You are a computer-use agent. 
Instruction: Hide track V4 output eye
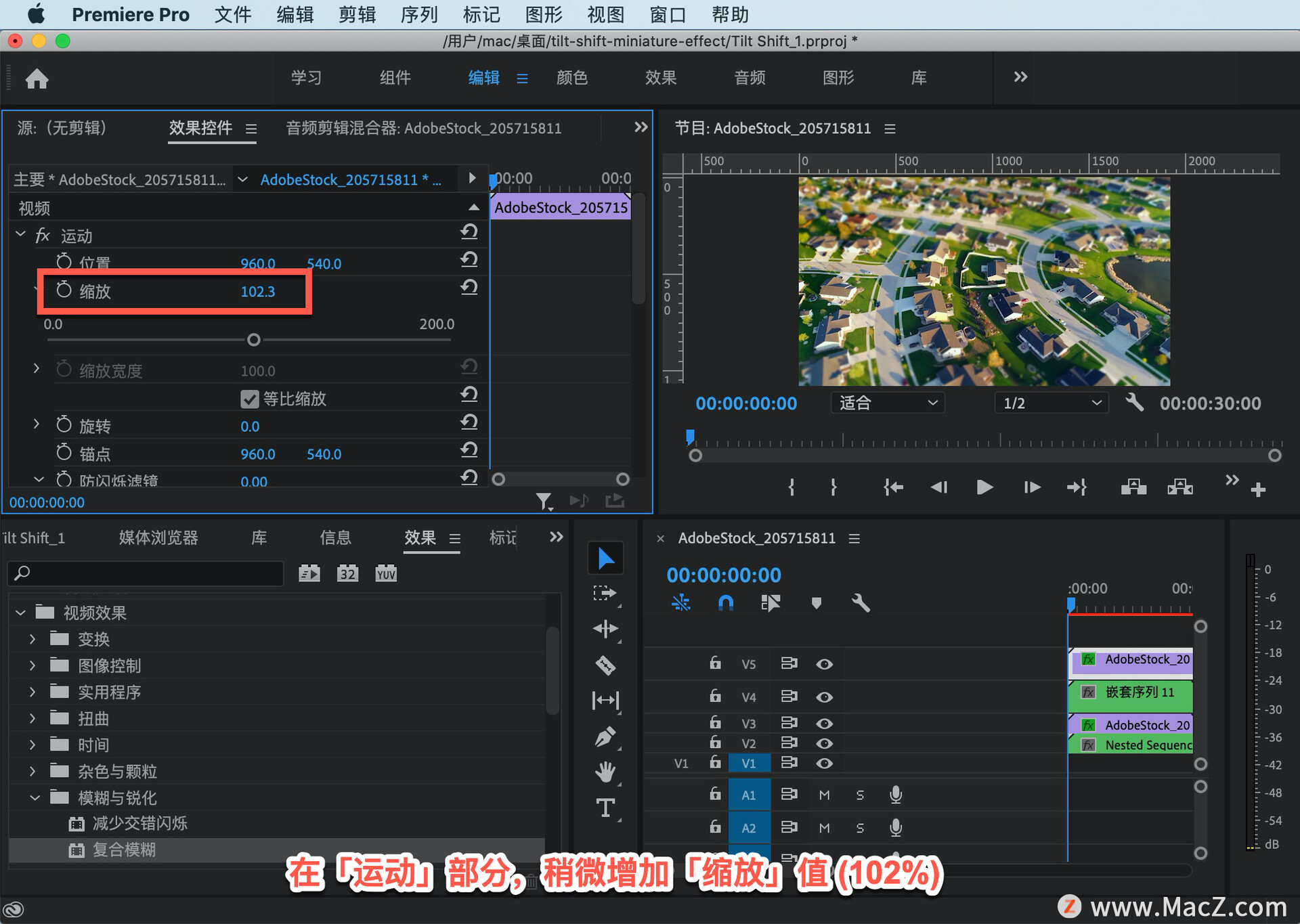point(824,697)
